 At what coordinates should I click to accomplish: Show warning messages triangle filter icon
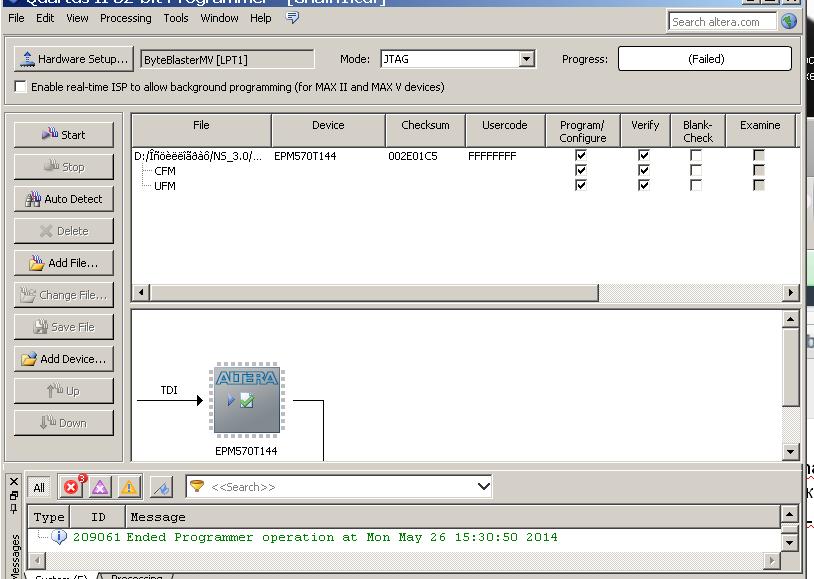129,487
